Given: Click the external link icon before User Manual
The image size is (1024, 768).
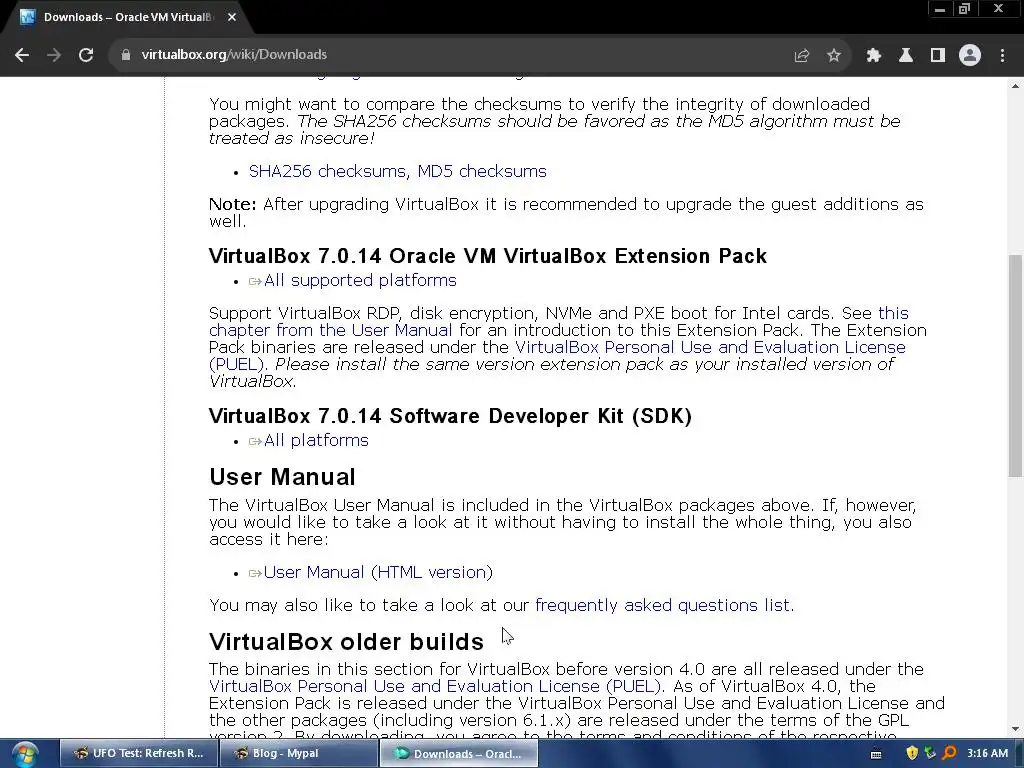Looking at the screenshot, I should [x=255, y=574].
